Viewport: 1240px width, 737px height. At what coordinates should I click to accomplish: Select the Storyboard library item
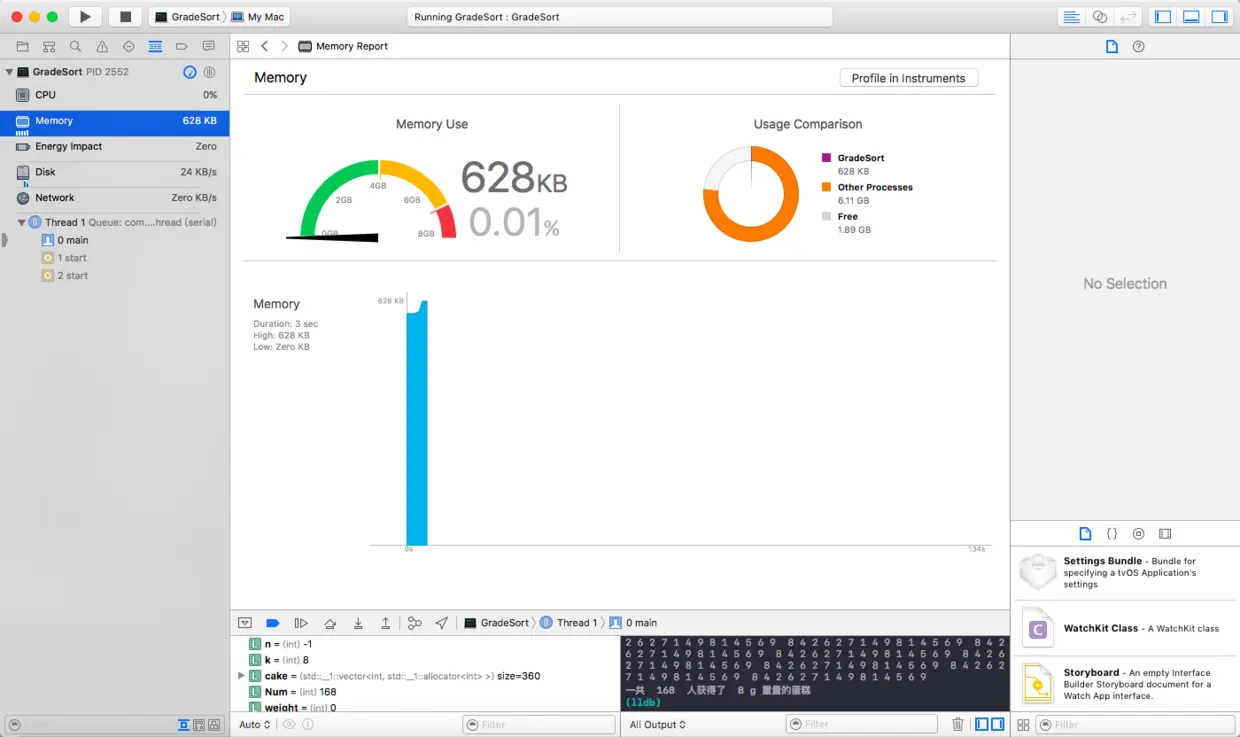1125,684
